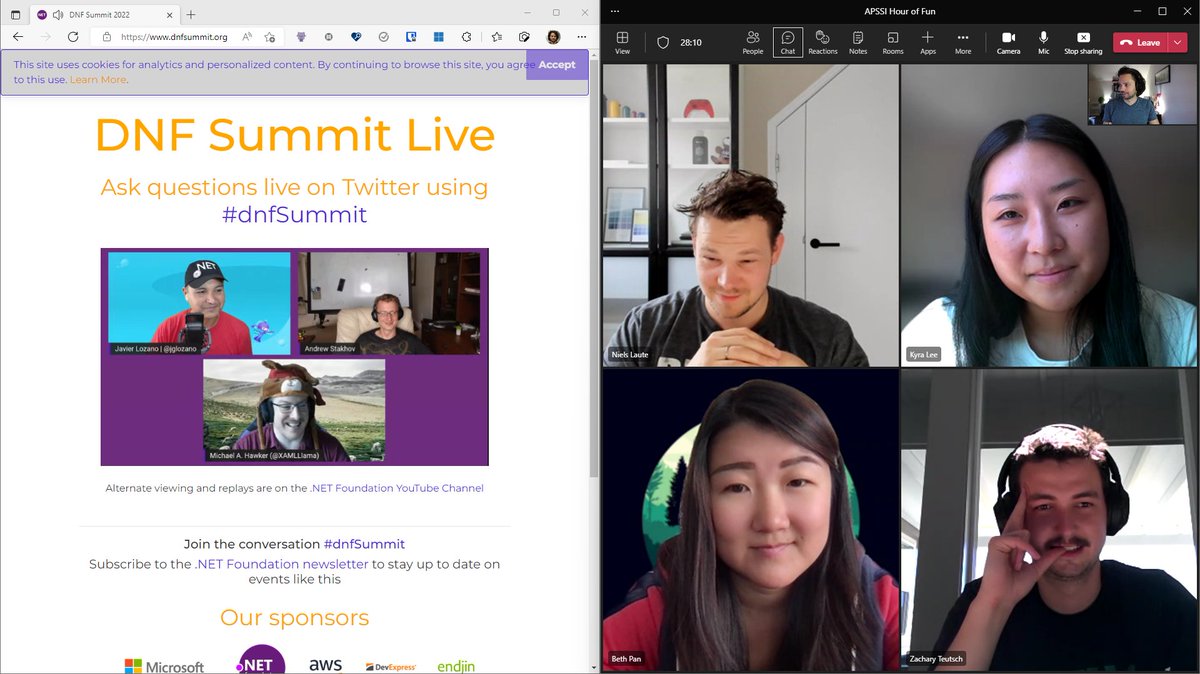This screenshot has width=1200, height=674.
Task: Open the Learn More cookie link
Action: point(98,79)
